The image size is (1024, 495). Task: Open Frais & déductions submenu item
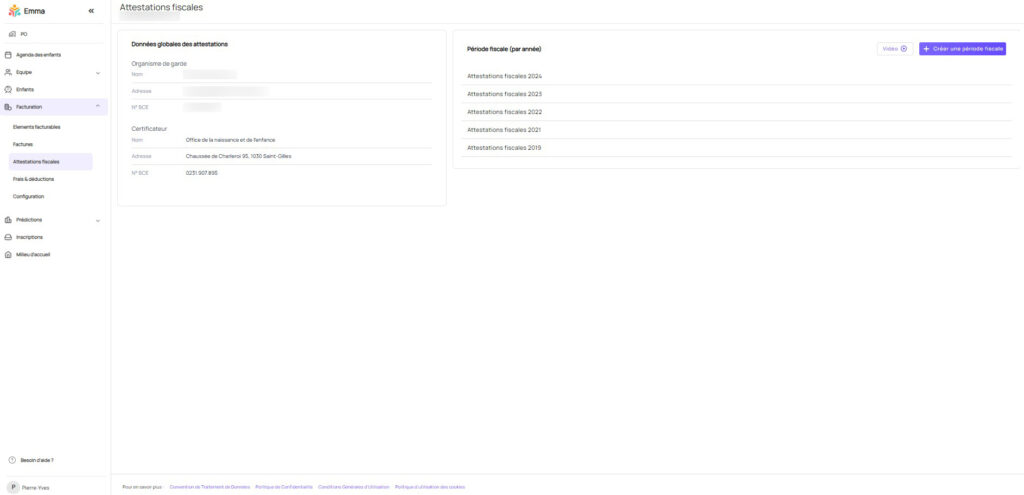[34, 179]
